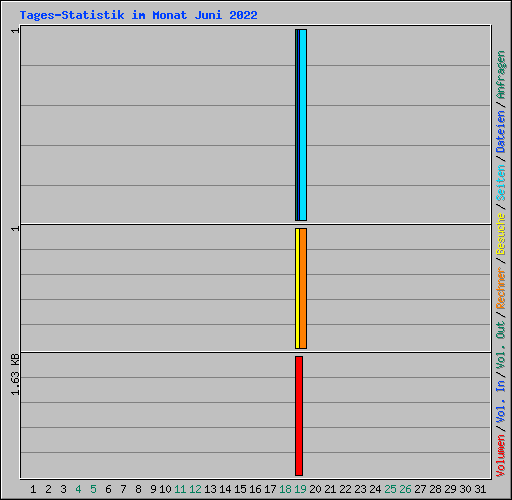Click the yellow Besuche bar for day 19
This screenshot has height=500, width=512.
297,288
